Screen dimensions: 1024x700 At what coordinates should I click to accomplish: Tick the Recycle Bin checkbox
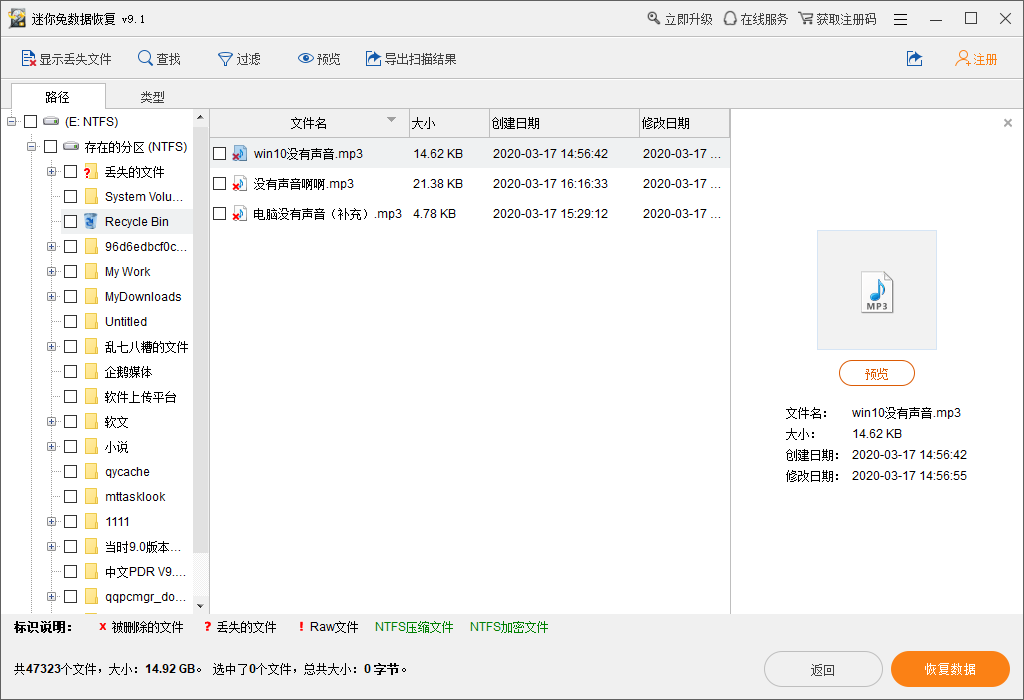[x=71, y=221]
